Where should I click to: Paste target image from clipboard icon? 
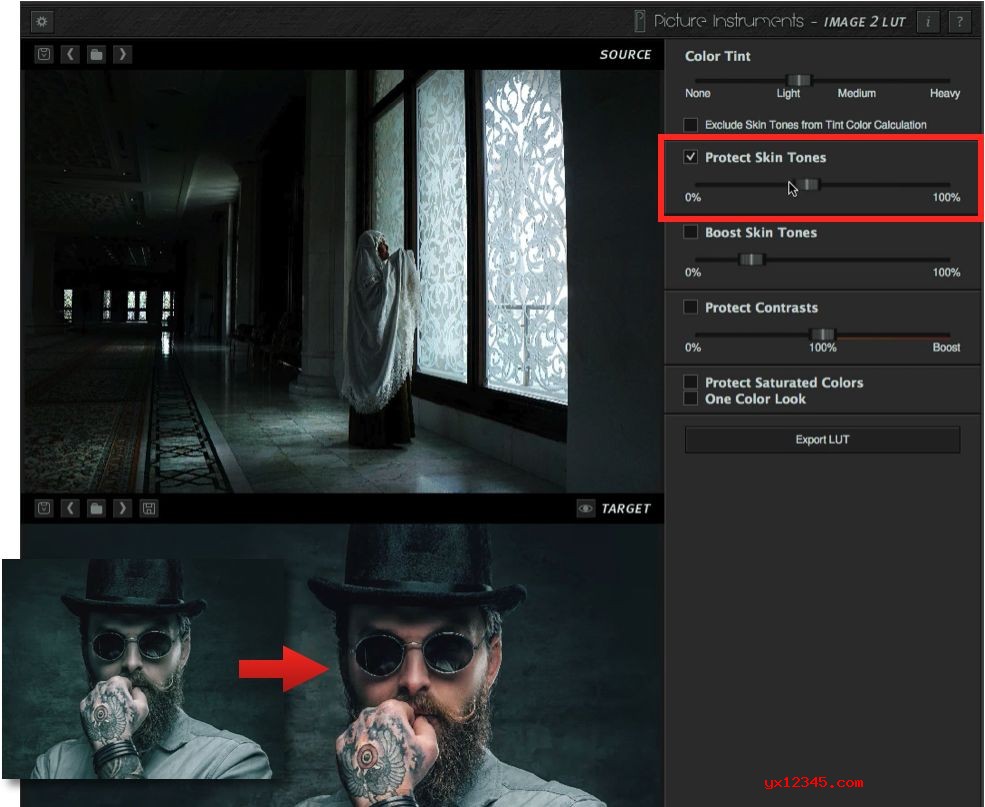coord(44,509)
